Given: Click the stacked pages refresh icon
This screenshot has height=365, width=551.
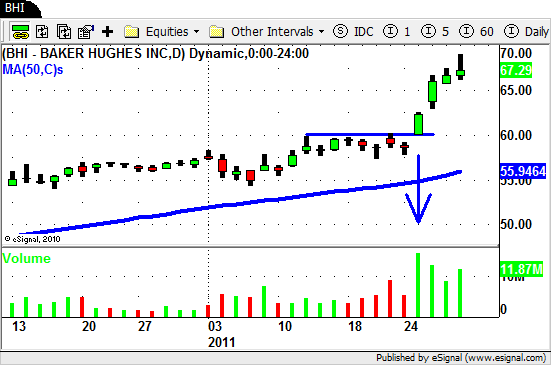Looking at the screenshot, I should coord(64,32).
